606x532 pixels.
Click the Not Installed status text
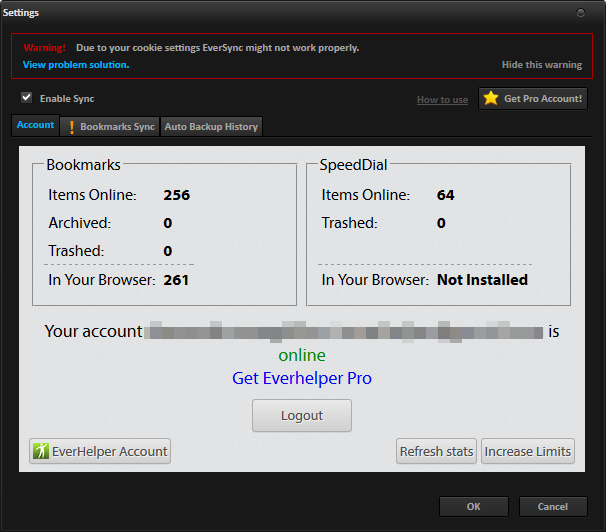point(482,280)
